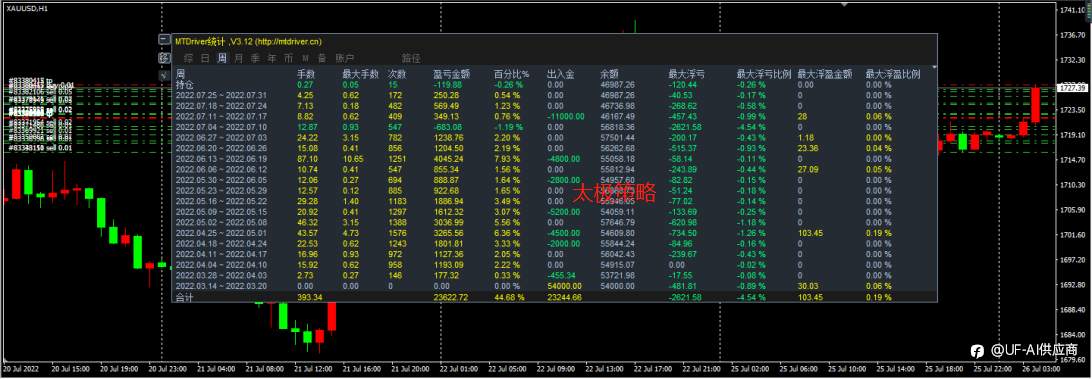Click the 103.45 max floating profit, week 2022.04.25
Screen dimensions: 1092x379
[x=811, y=233]
